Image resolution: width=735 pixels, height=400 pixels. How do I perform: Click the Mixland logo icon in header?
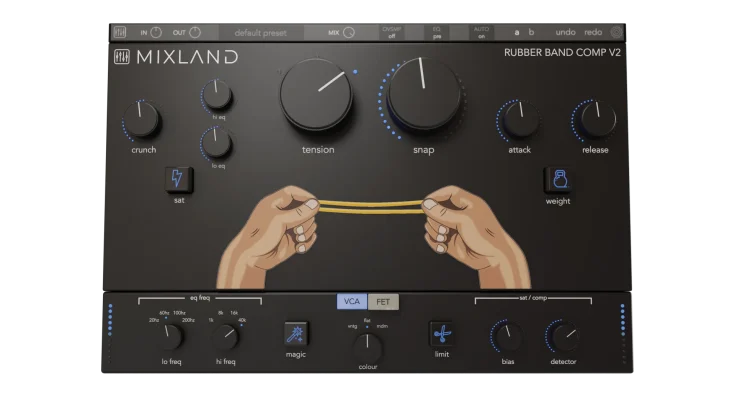(121, 57)
